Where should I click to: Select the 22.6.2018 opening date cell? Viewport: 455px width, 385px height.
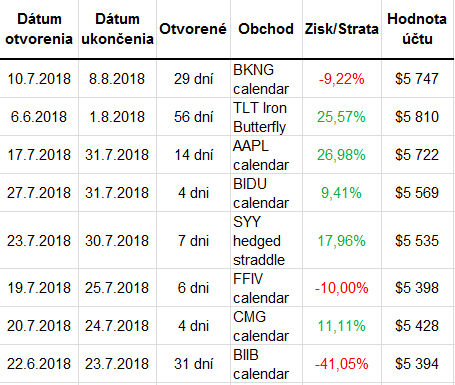(x=39, y=364)
